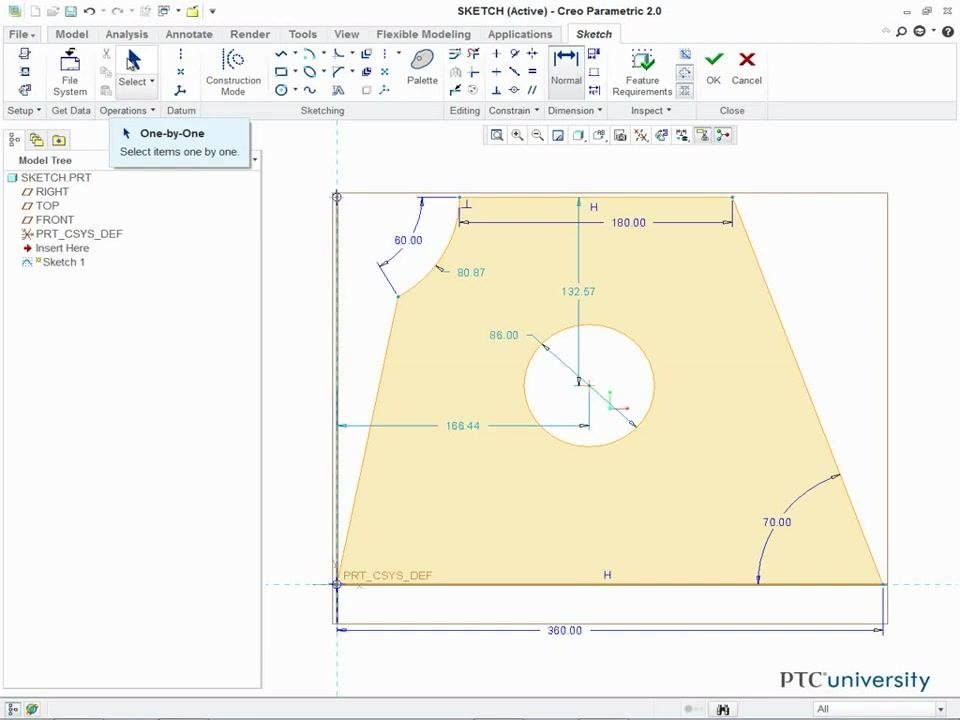
Task: Activate Construction Mode
Action: coord(233,72)
